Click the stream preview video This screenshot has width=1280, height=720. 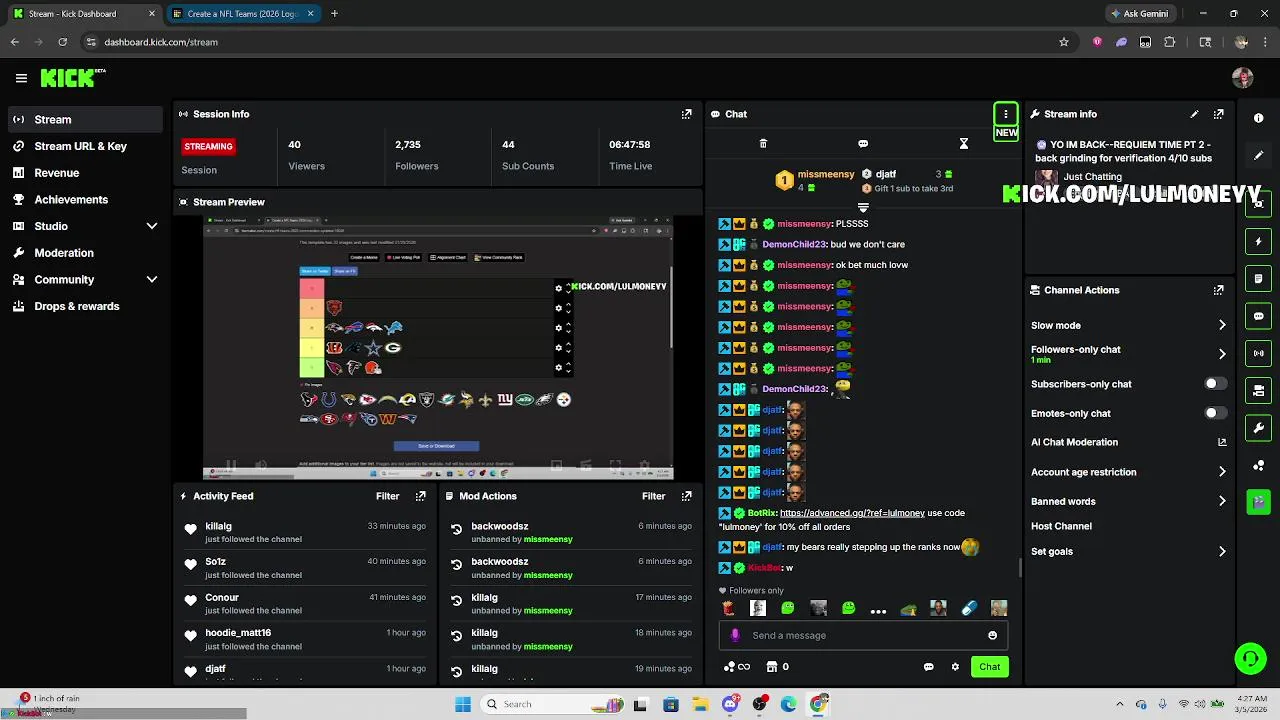[438, 347]
